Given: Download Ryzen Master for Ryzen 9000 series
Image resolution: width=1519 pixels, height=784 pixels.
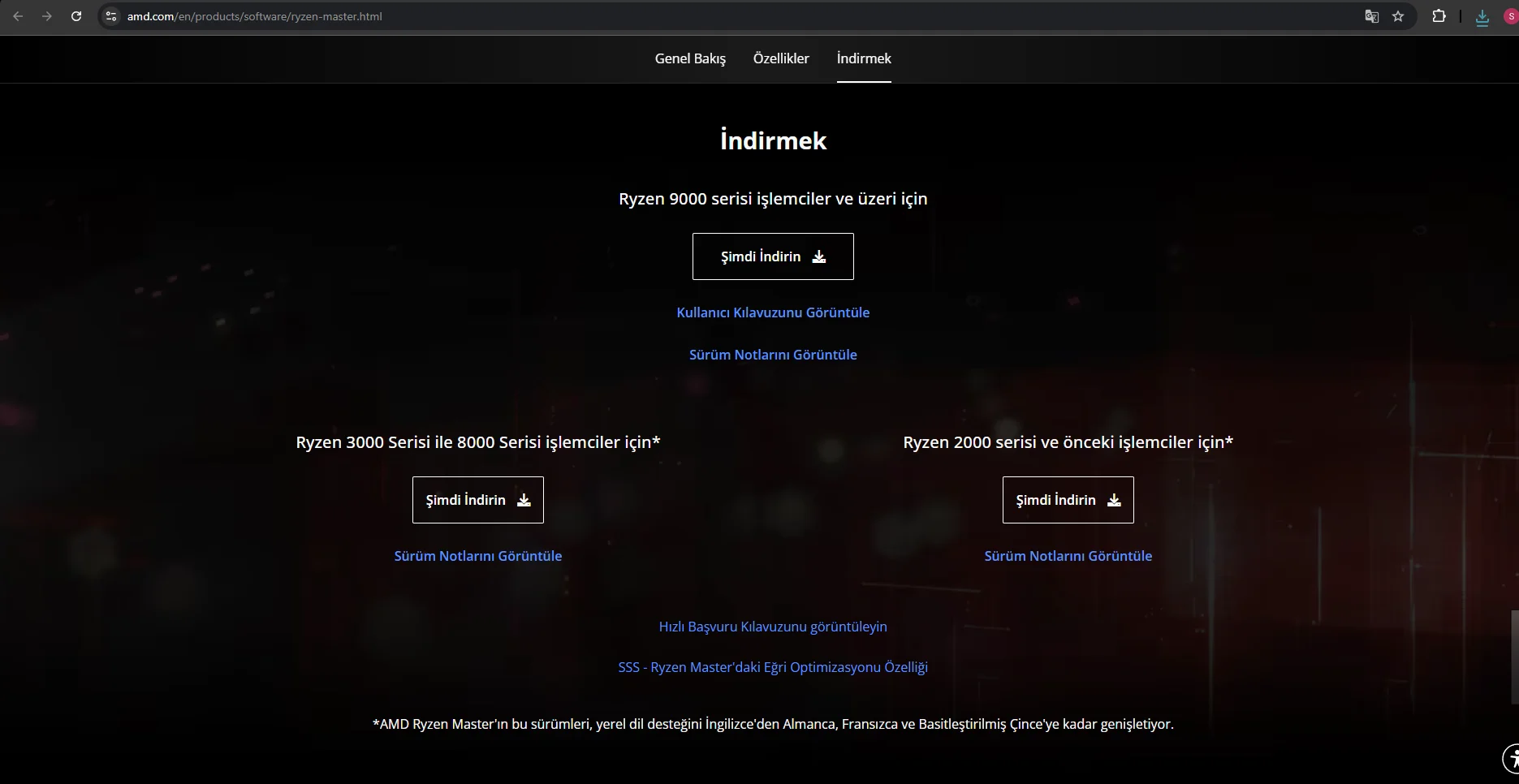Looking at the screenshot, I should coord(773,256).
